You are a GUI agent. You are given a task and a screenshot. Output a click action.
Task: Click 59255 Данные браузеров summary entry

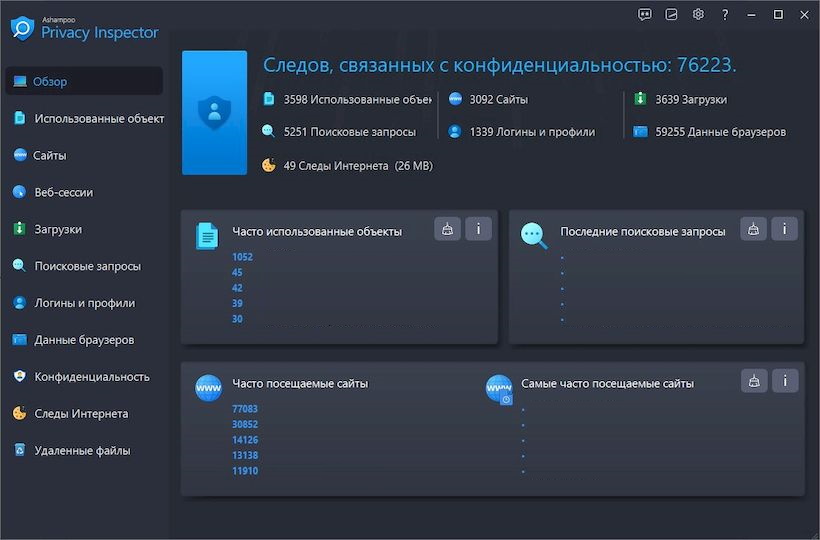click(720, 132)
